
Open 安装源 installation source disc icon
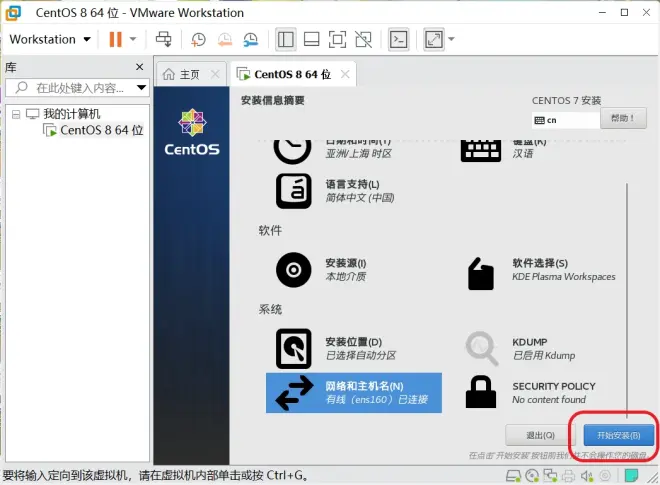tap(293, 270)
